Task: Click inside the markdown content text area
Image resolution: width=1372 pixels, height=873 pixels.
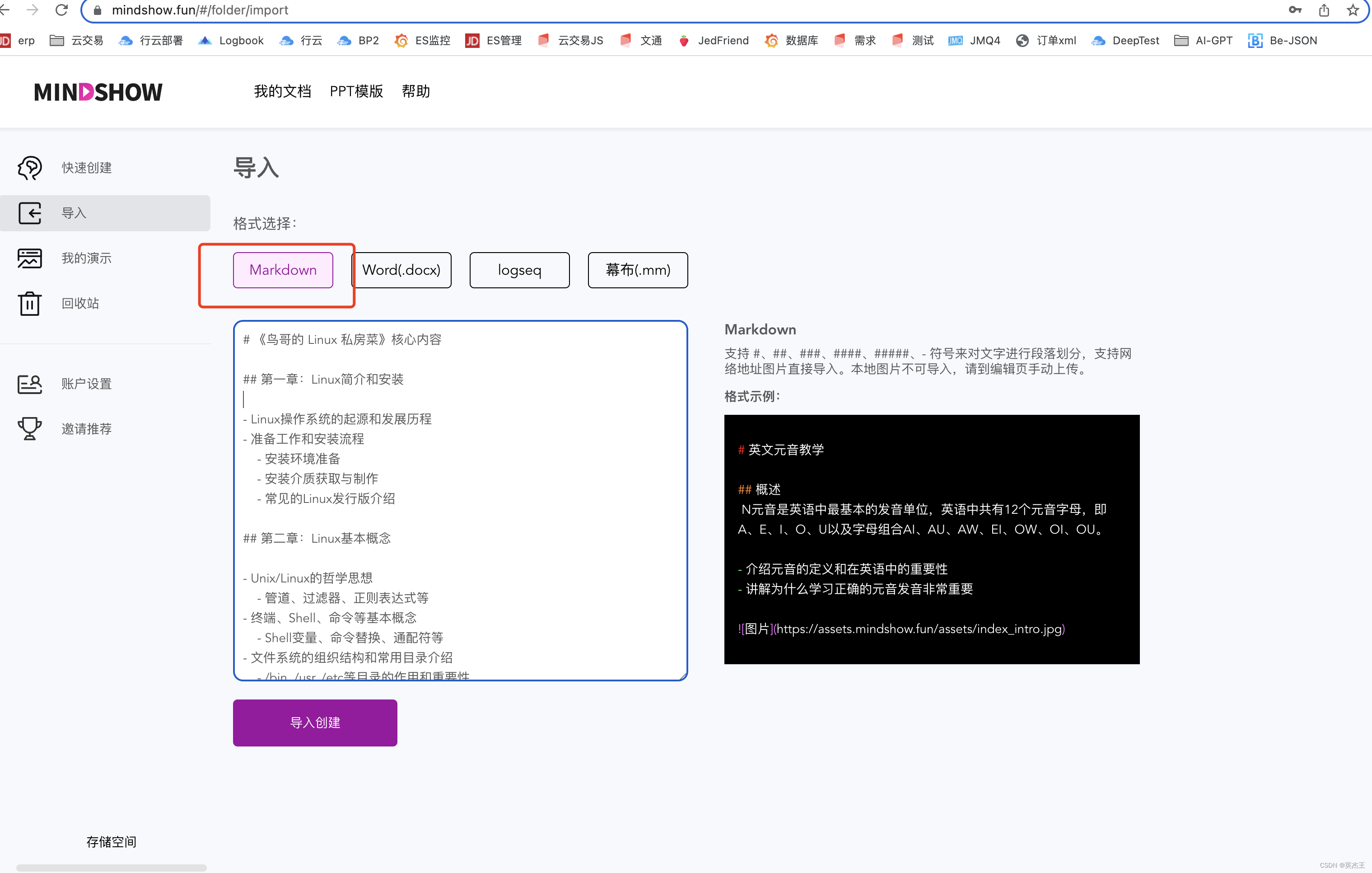Action: pos(460,501)
